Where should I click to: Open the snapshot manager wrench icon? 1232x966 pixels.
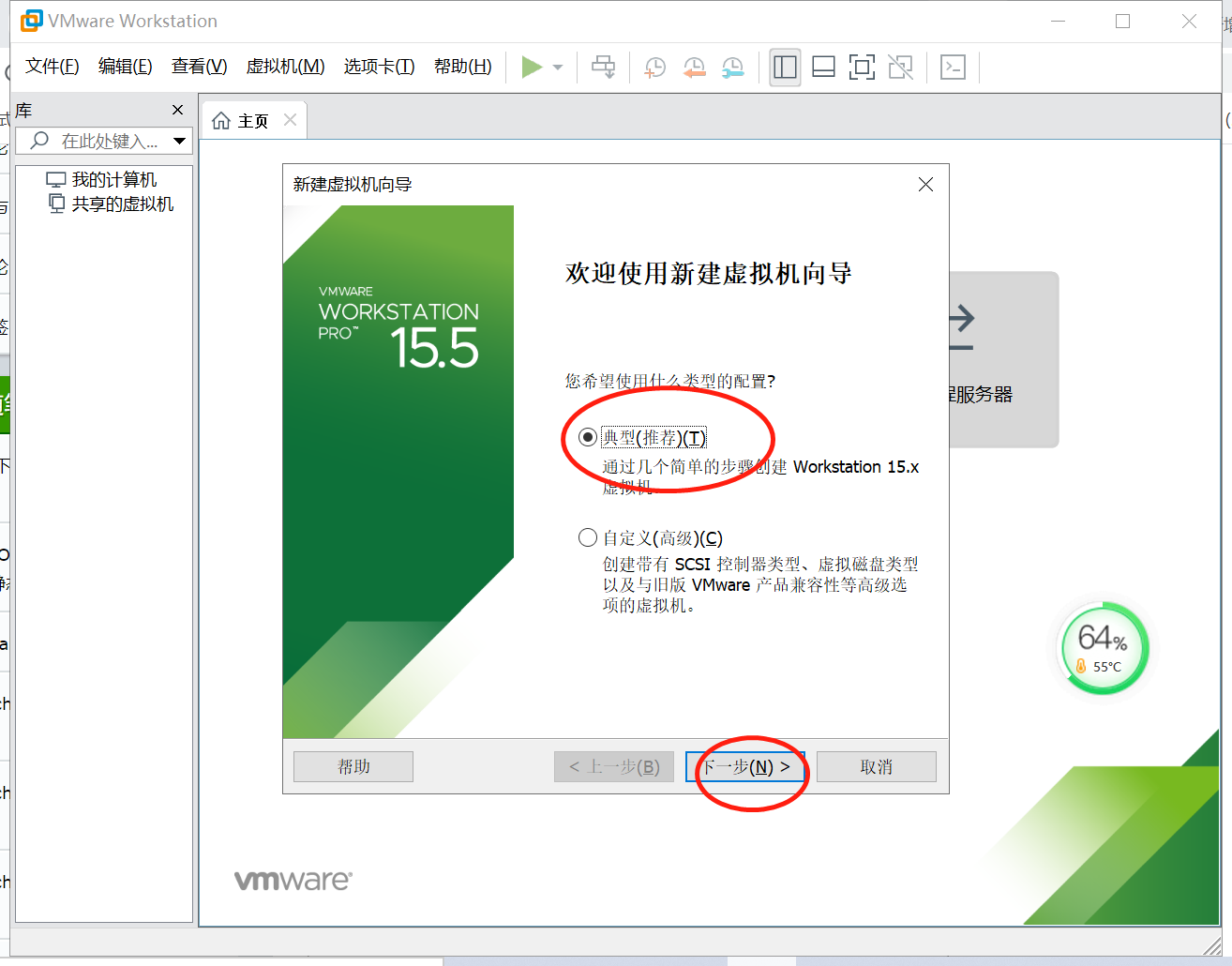[732, 67]
